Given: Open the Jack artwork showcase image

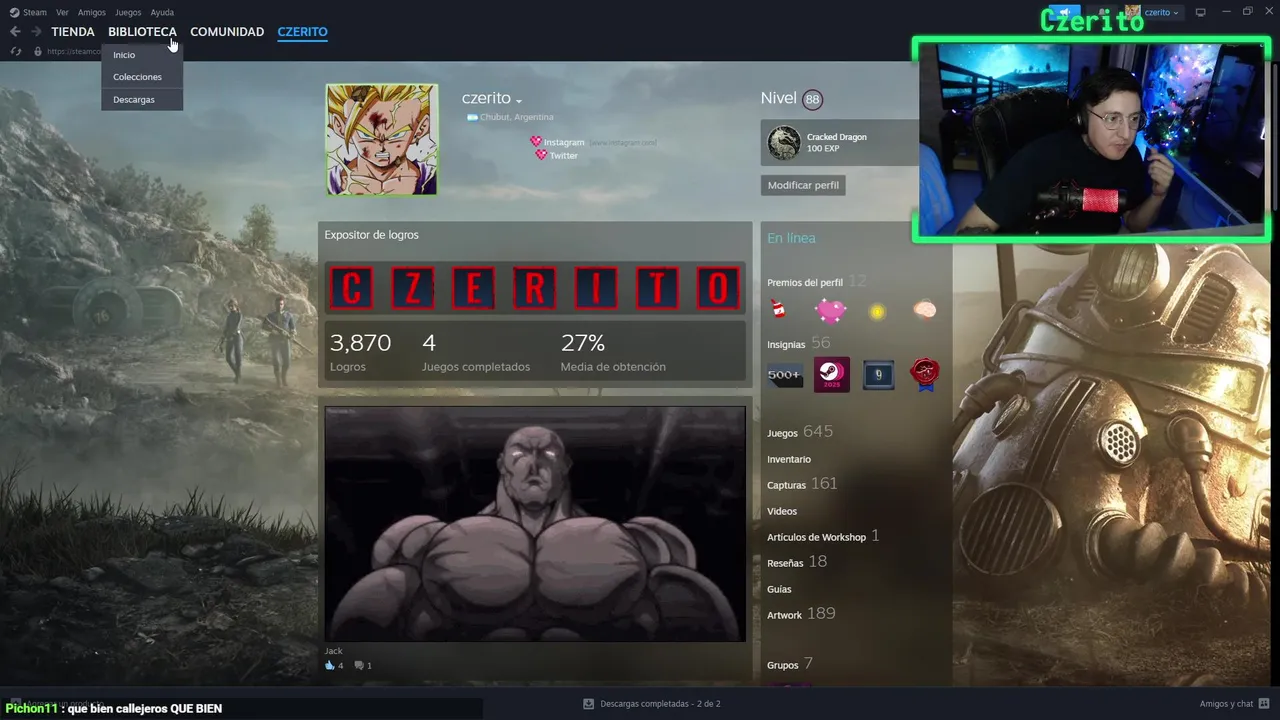Looking at the screenshot, I should (x=535, y=523).
